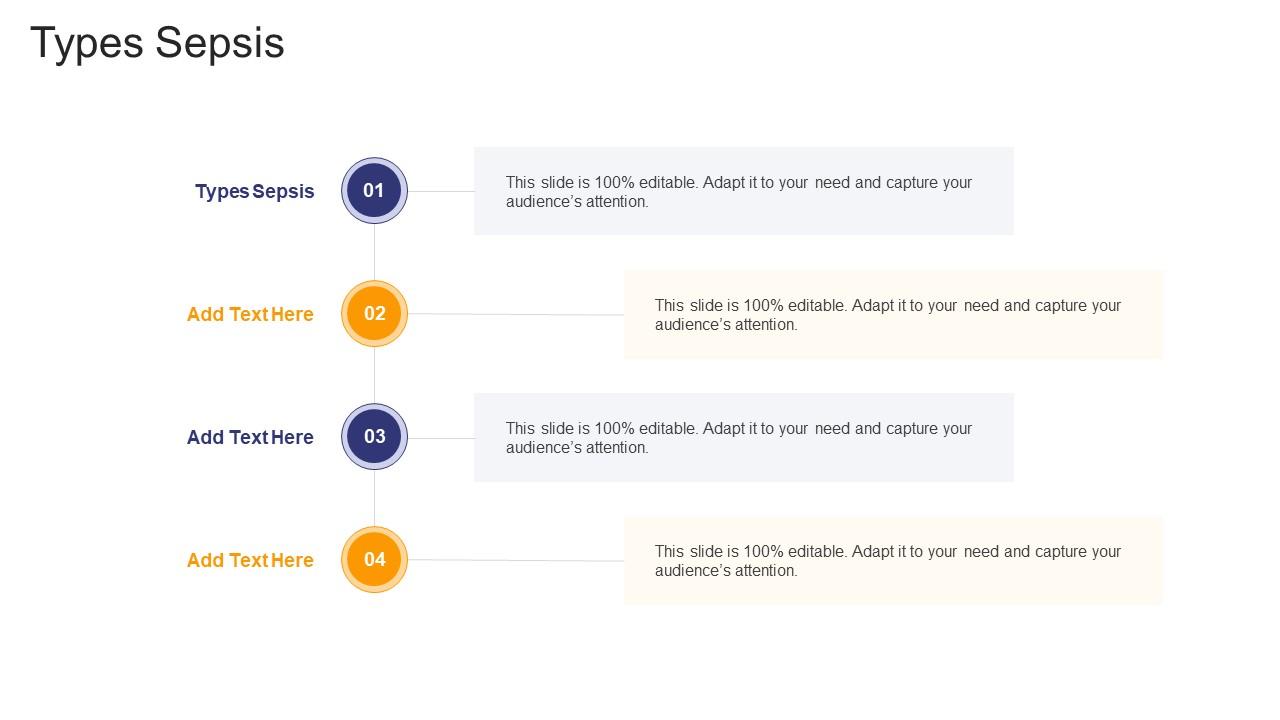Select the vertical line between circles 01 and 02

click(375, 252)
